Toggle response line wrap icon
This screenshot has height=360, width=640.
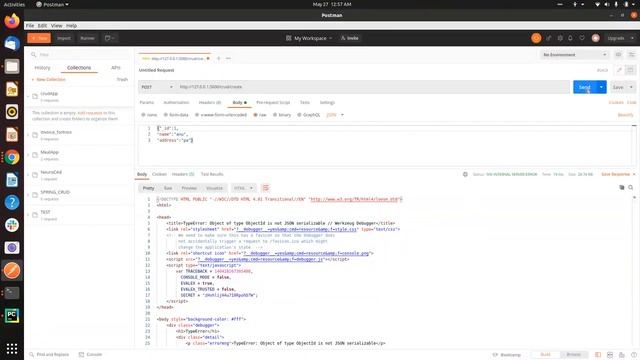(x=266, y=188)
